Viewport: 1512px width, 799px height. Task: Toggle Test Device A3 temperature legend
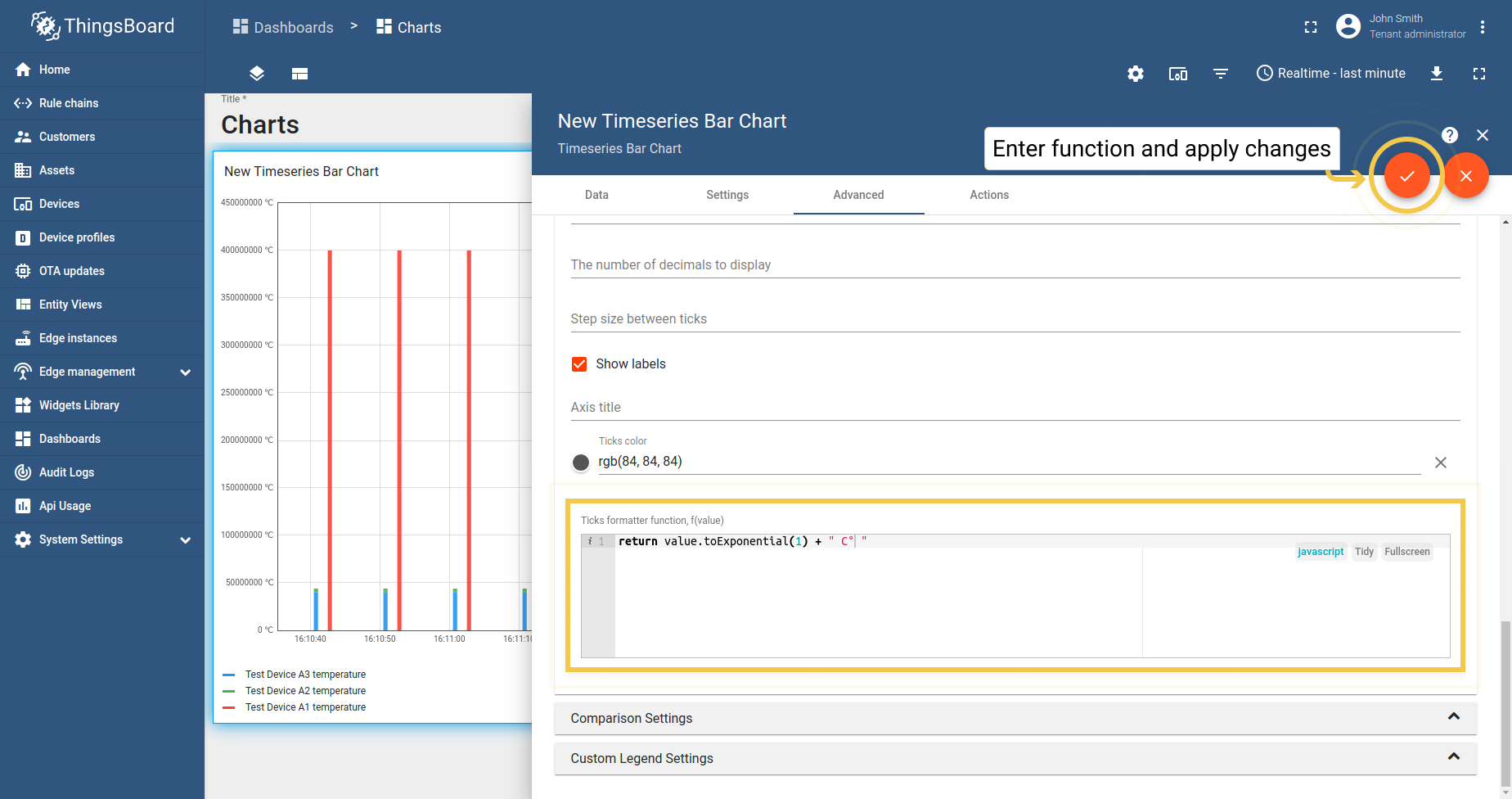305,675
